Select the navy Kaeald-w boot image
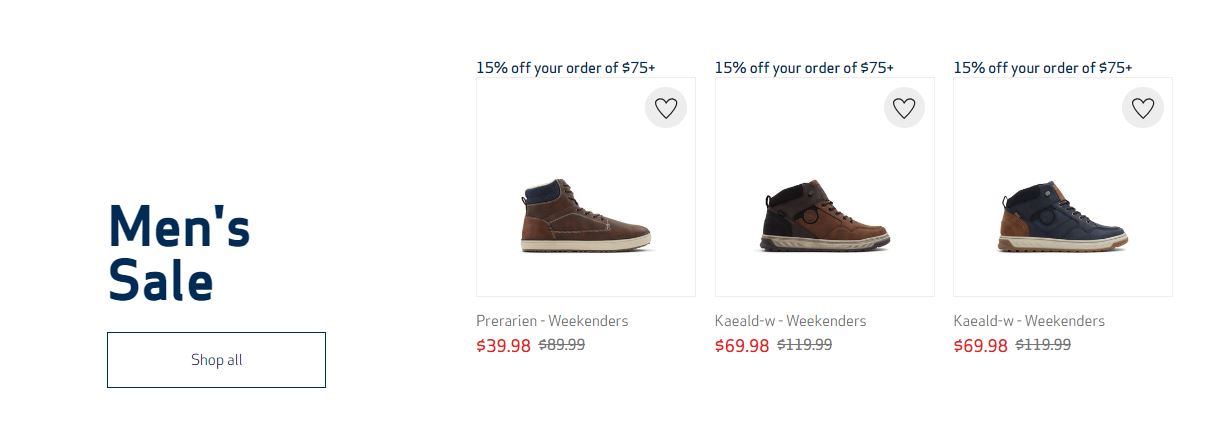This screenshot has height=437, width=1219. [x=1062, y=215]
